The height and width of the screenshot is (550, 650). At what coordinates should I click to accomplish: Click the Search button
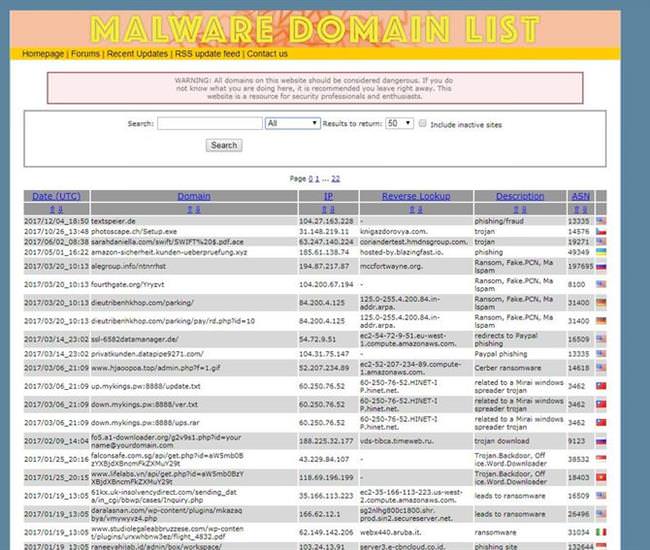(224, 145)
